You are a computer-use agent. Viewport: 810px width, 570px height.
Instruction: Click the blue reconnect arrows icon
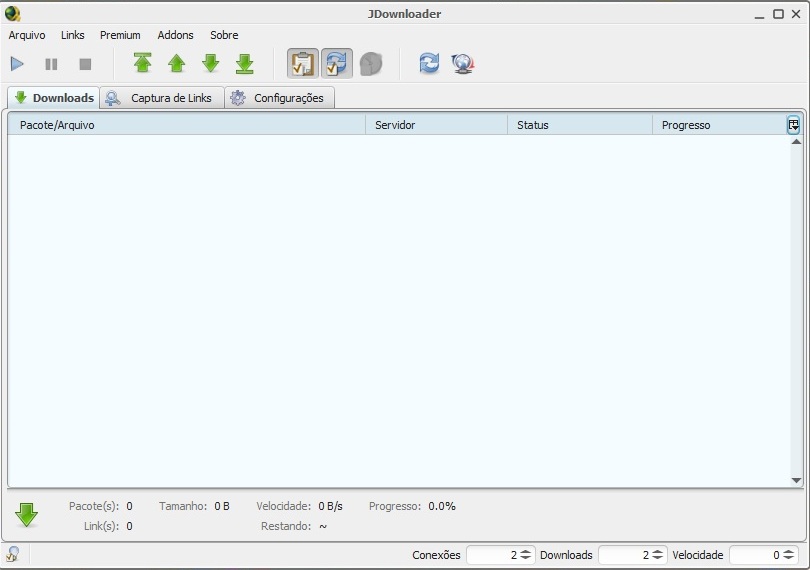[429, 64]
